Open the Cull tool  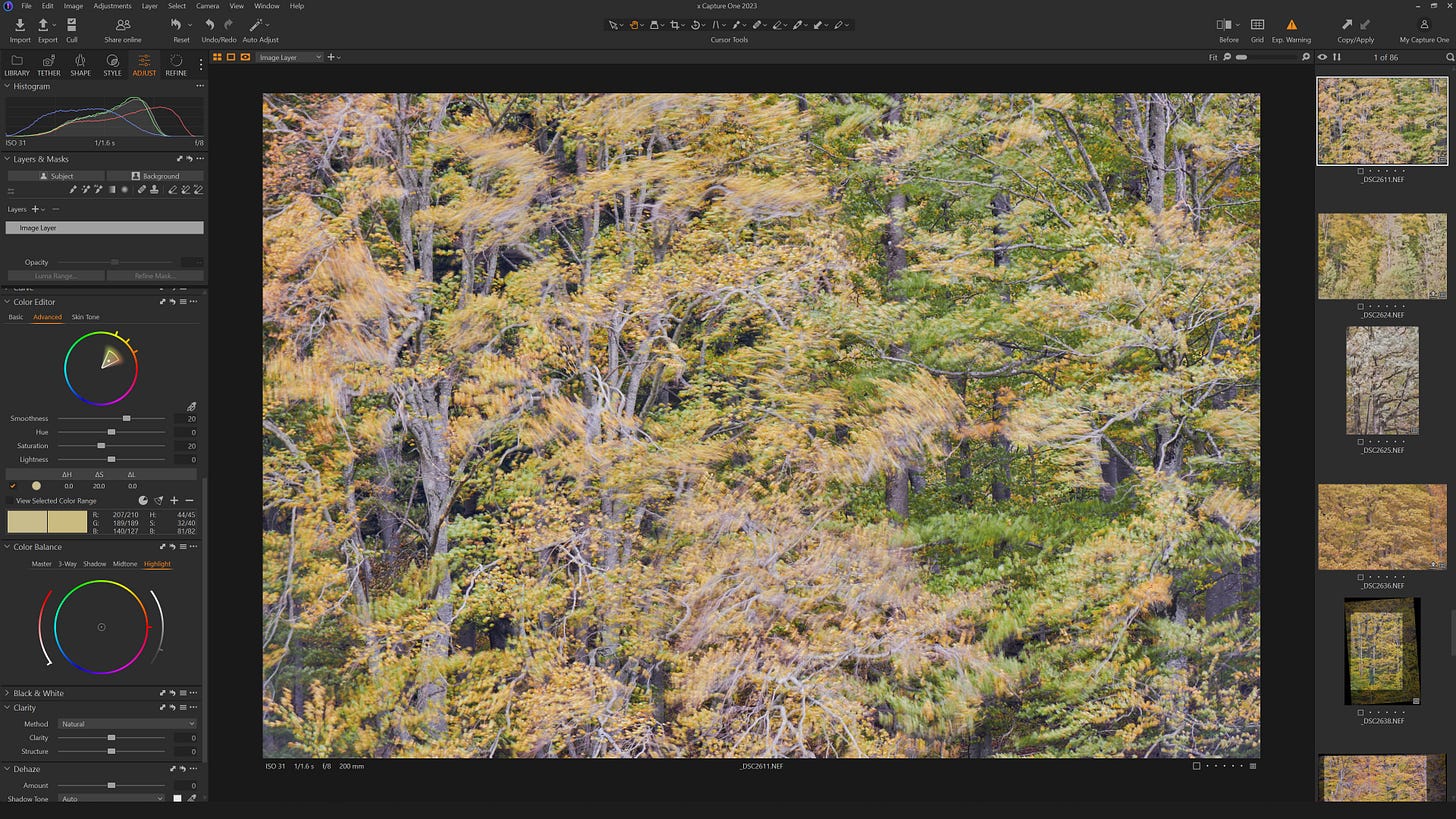pyautogui.click(x=72, y=25)
